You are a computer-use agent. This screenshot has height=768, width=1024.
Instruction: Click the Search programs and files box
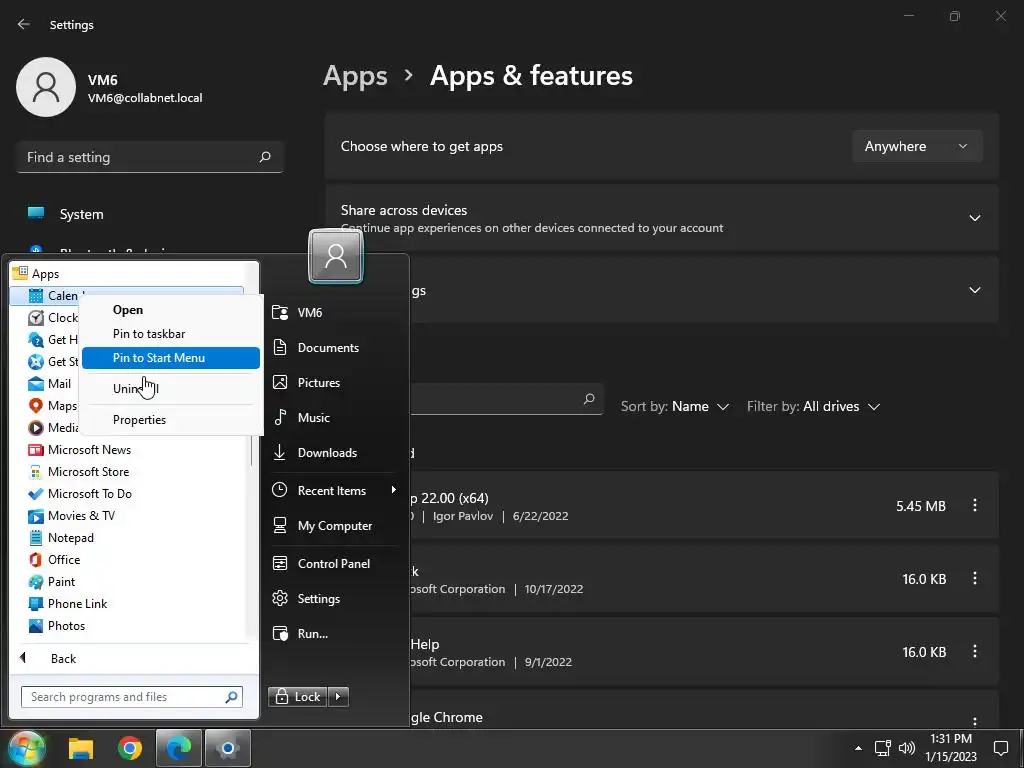coord(132,697)
